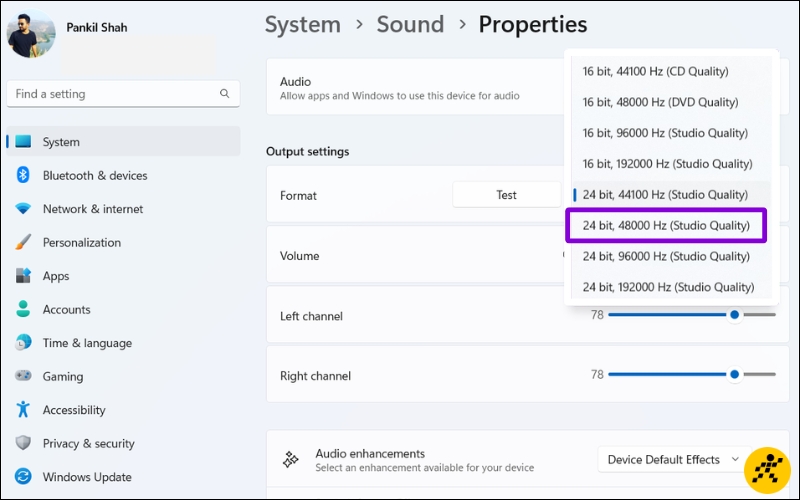This screenshot has height=500, width=800.
Task: Click the Format row label
Action: tap(298, 195)
